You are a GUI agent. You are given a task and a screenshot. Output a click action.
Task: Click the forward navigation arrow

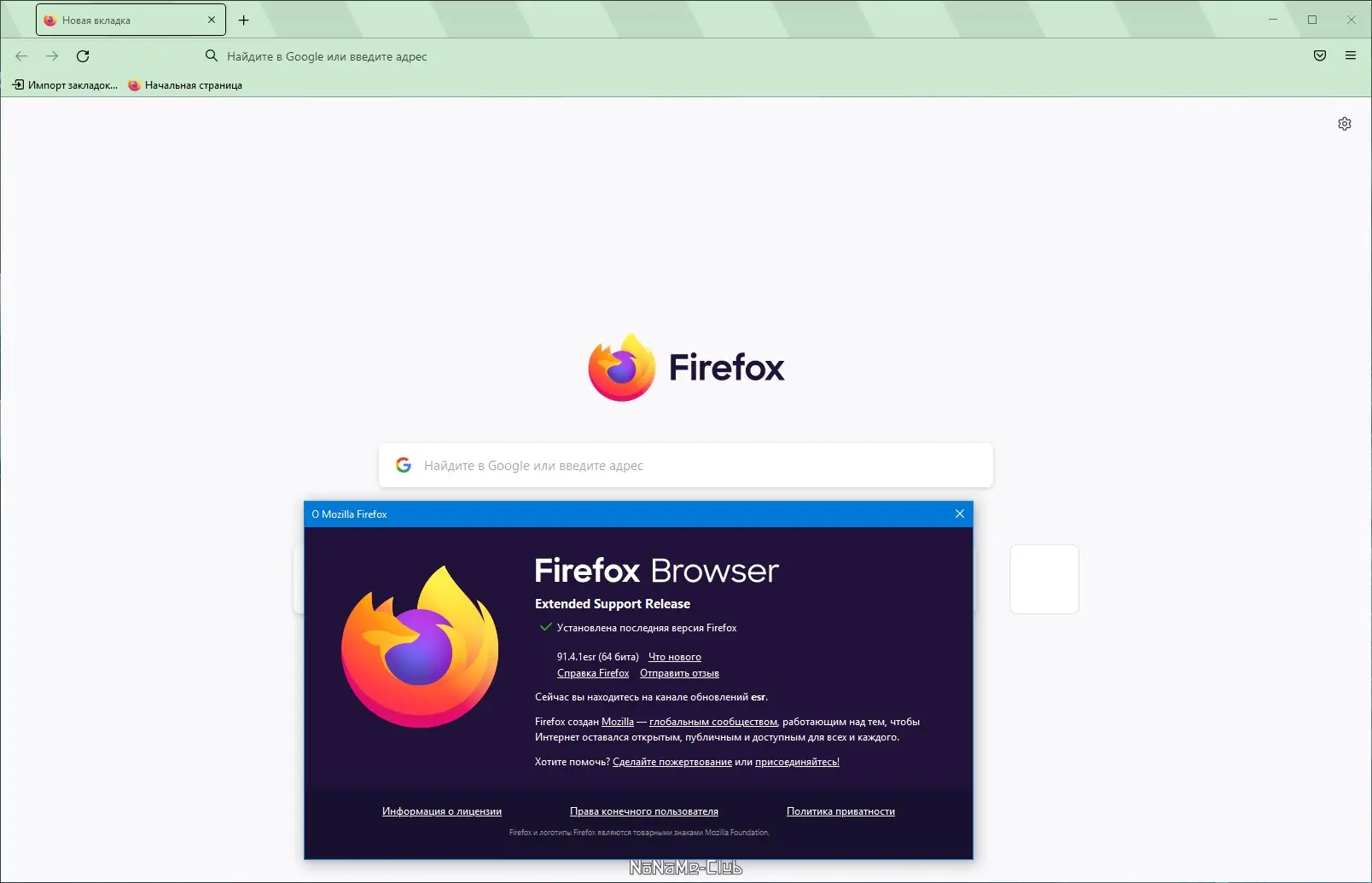(52, 56)
